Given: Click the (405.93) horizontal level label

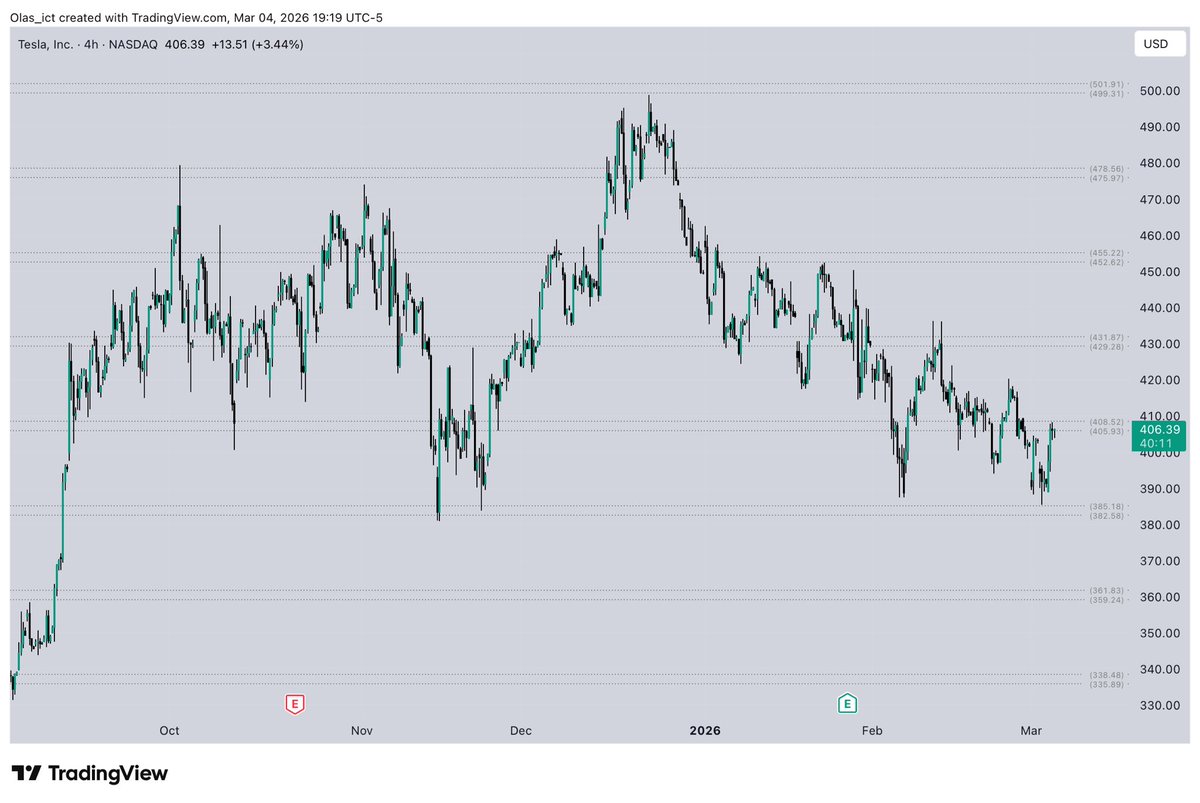Looking at the screenshot, I should click(x=1107, y=431).
